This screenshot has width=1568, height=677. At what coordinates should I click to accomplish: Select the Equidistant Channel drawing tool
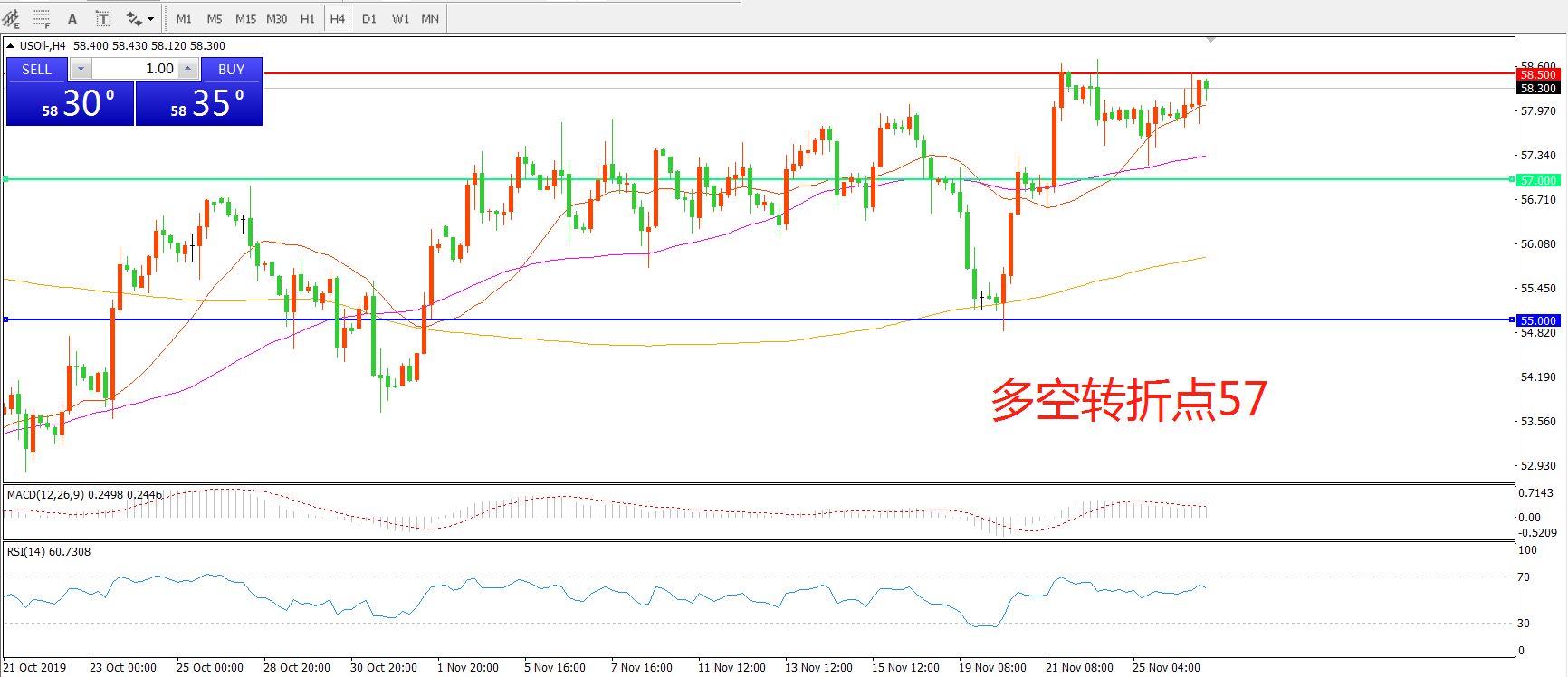pyautogui.click(x=11, y=18)
